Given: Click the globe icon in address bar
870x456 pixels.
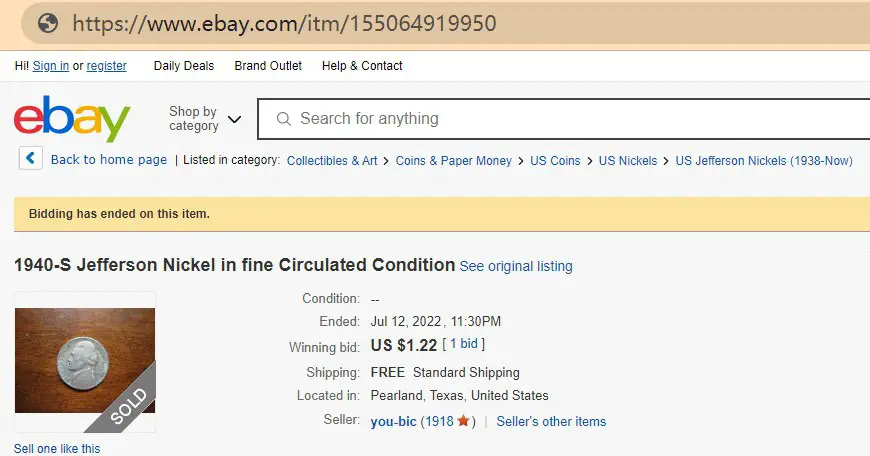Looking at the screenshot, I should tap(48, 23).
